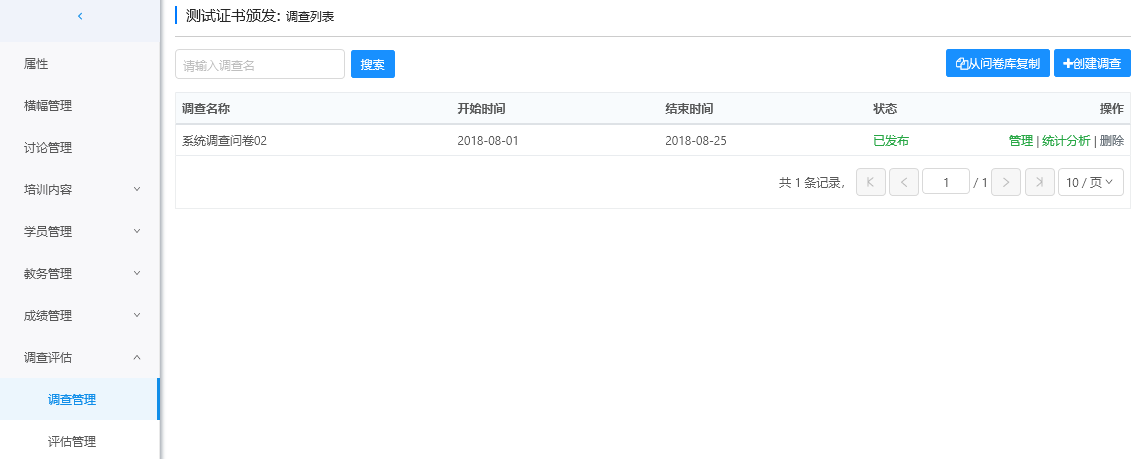Expand the 成绩管理 submenu

[x=80, y=315]
